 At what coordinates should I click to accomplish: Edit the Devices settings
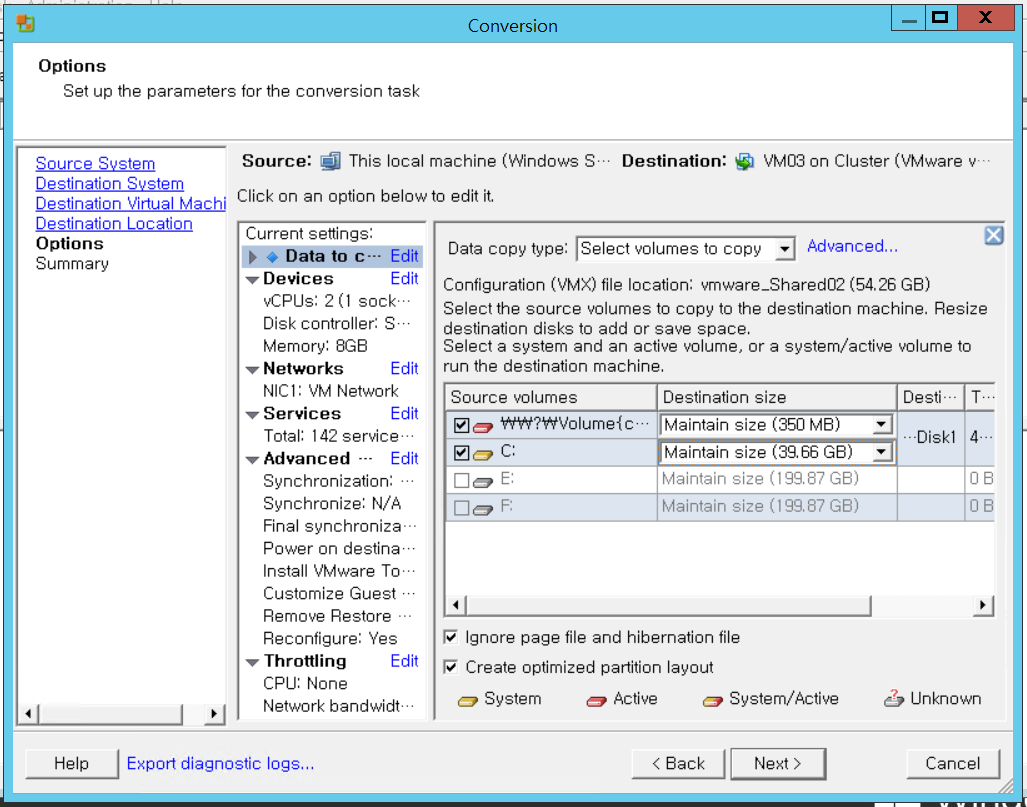tap(404, 278)
